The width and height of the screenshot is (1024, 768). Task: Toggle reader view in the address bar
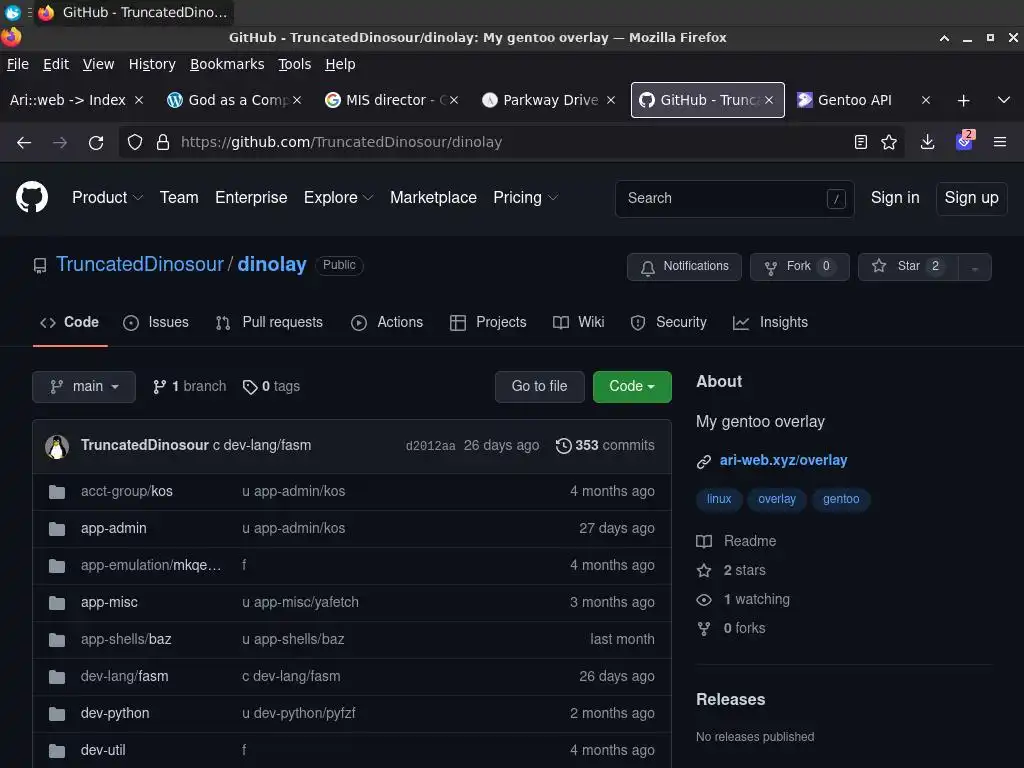[x=861, y=142]
